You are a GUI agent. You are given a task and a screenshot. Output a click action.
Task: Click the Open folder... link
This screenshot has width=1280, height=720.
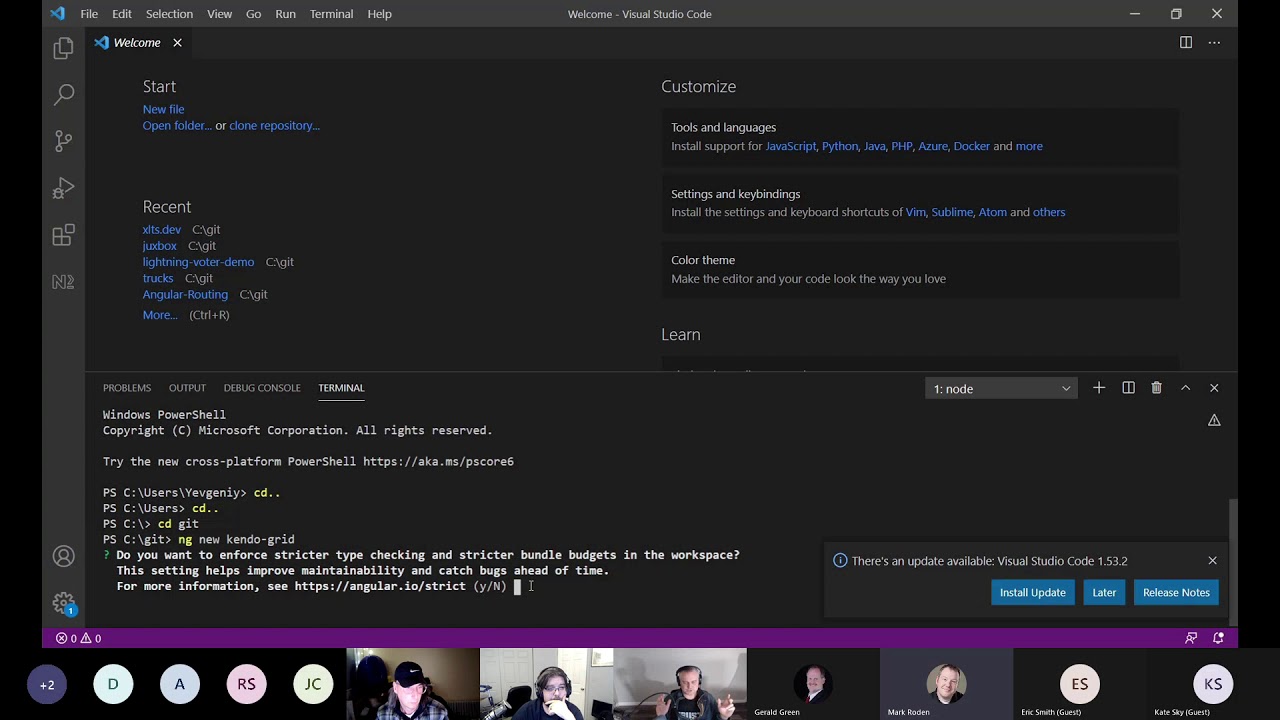(x=177, y=126)
